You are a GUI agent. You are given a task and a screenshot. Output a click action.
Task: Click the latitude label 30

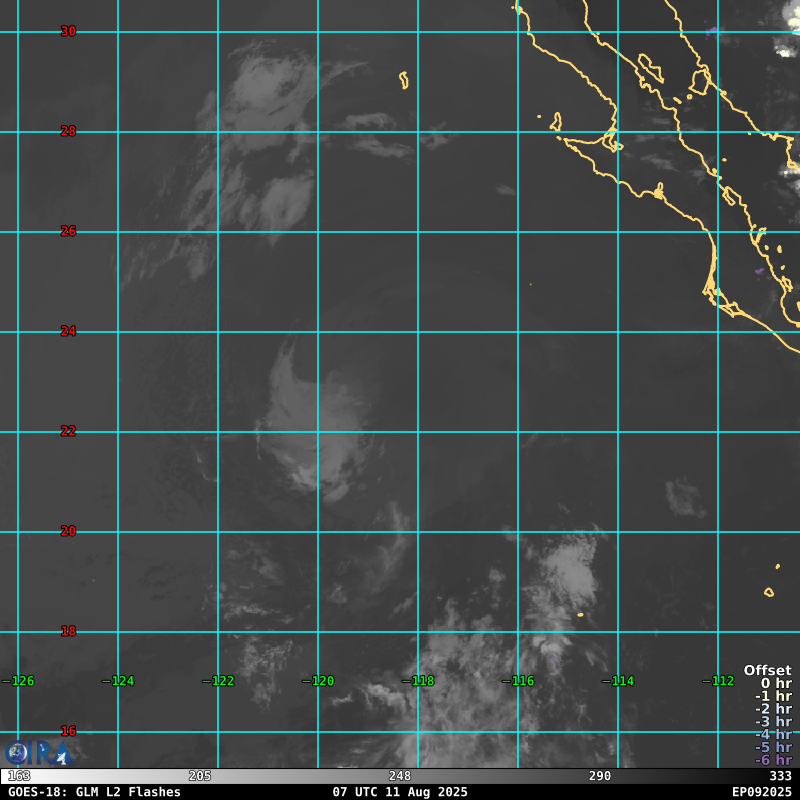(x=68, y=32)
